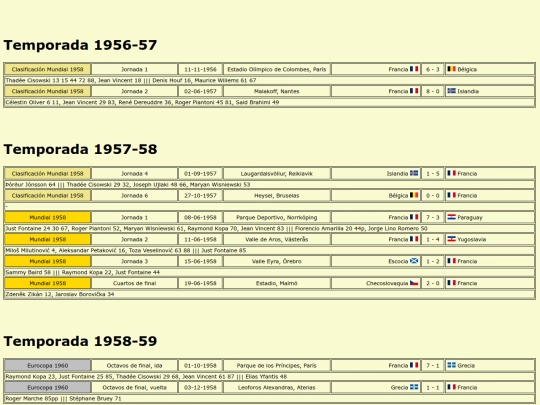
Task: Click the team name Yugoslavia
Action: point(471,239)
